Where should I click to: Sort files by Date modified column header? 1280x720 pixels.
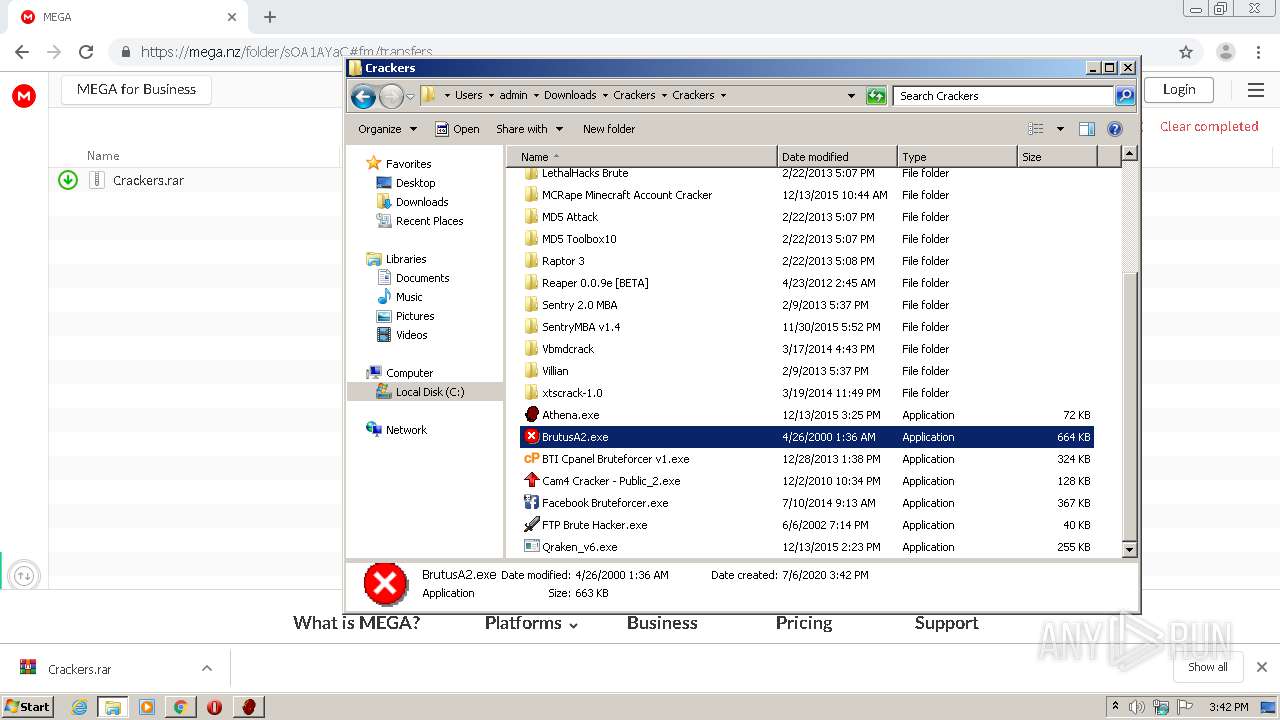[x=837, y=157]
